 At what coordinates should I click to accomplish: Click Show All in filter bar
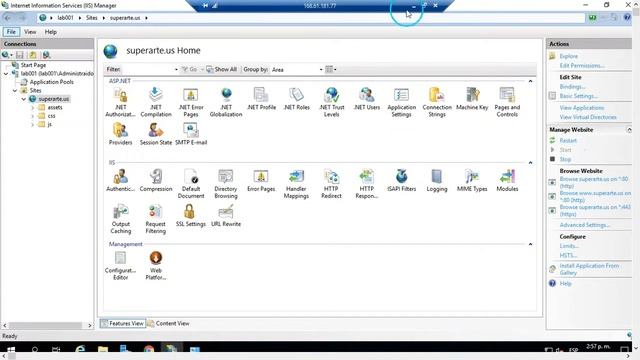(x=222, y=69)
